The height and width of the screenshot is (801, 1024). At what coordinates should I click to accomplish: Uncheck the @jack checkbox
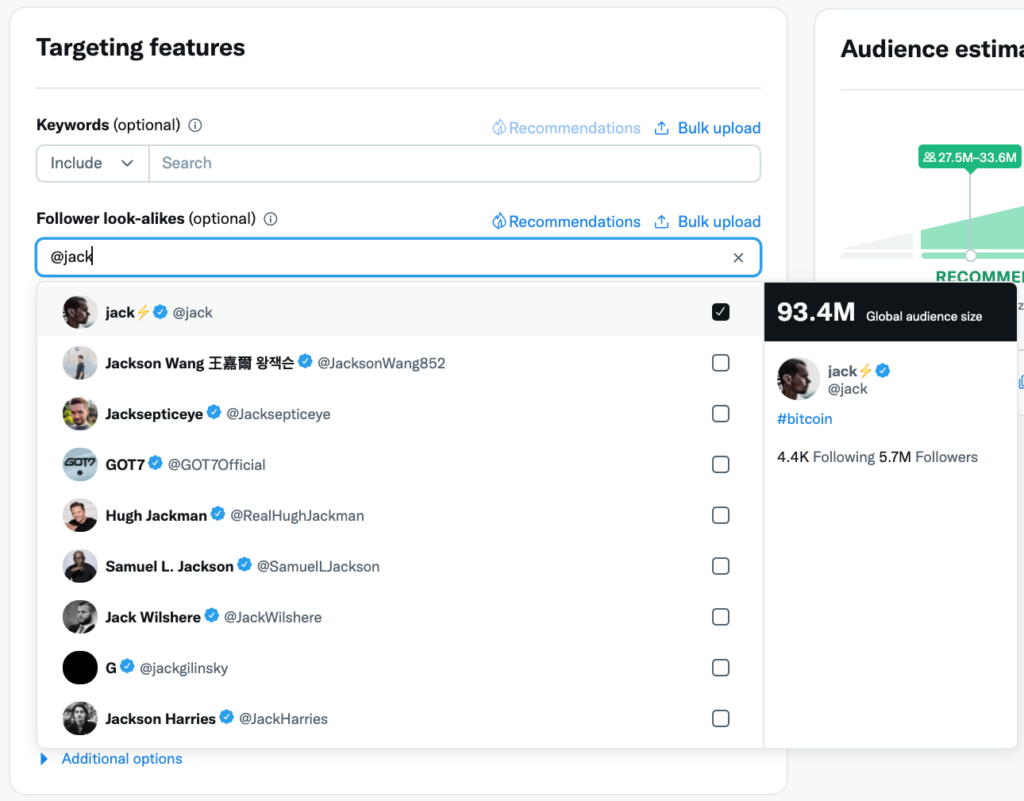point(720,312)
